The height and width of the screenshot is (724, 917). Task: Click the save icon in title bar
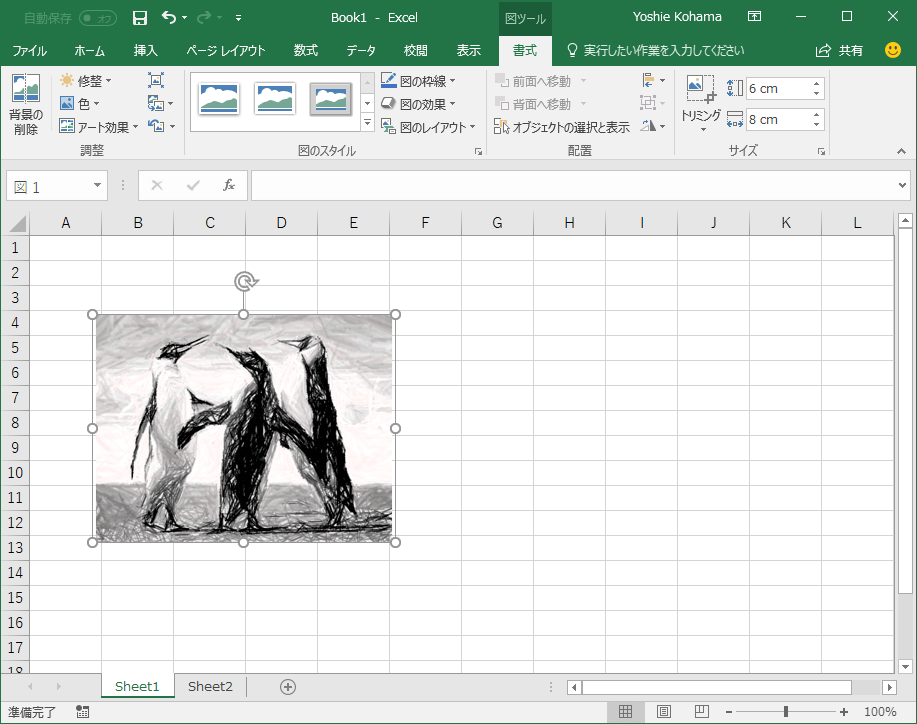[140, 18]
